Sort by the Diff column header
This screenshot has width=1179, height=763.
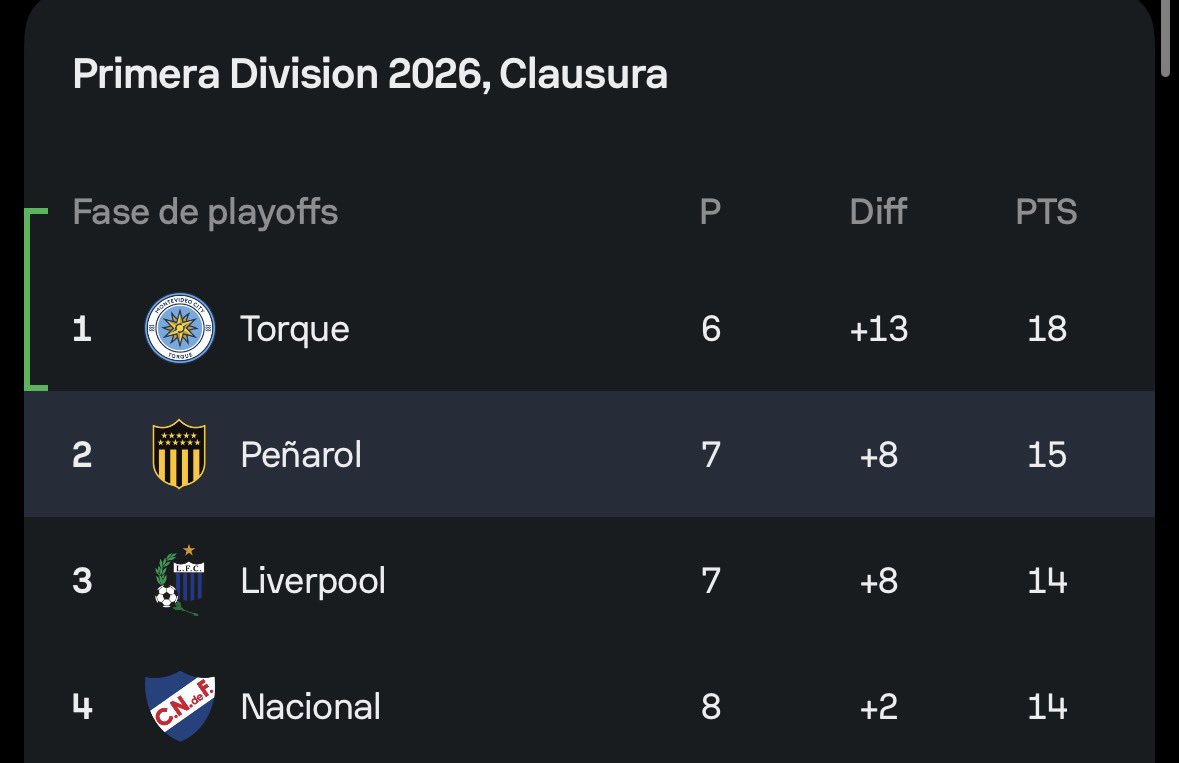(878, 212)
